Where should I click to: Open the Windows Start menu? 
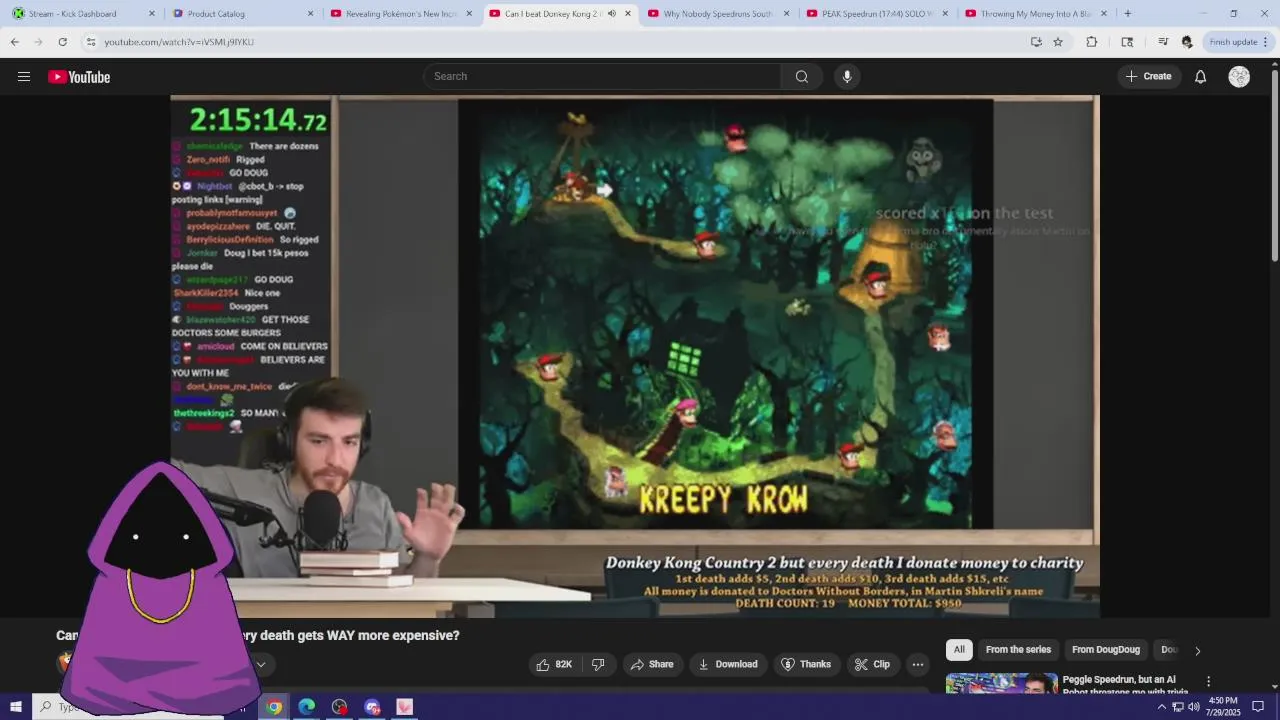15,707
